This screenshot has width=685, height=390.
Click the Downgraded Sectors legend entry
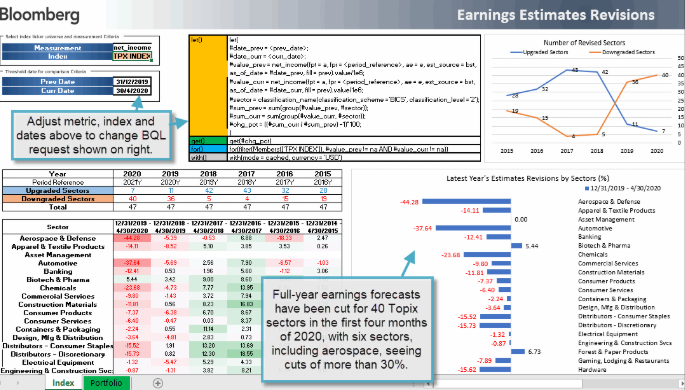pos(622,52)
